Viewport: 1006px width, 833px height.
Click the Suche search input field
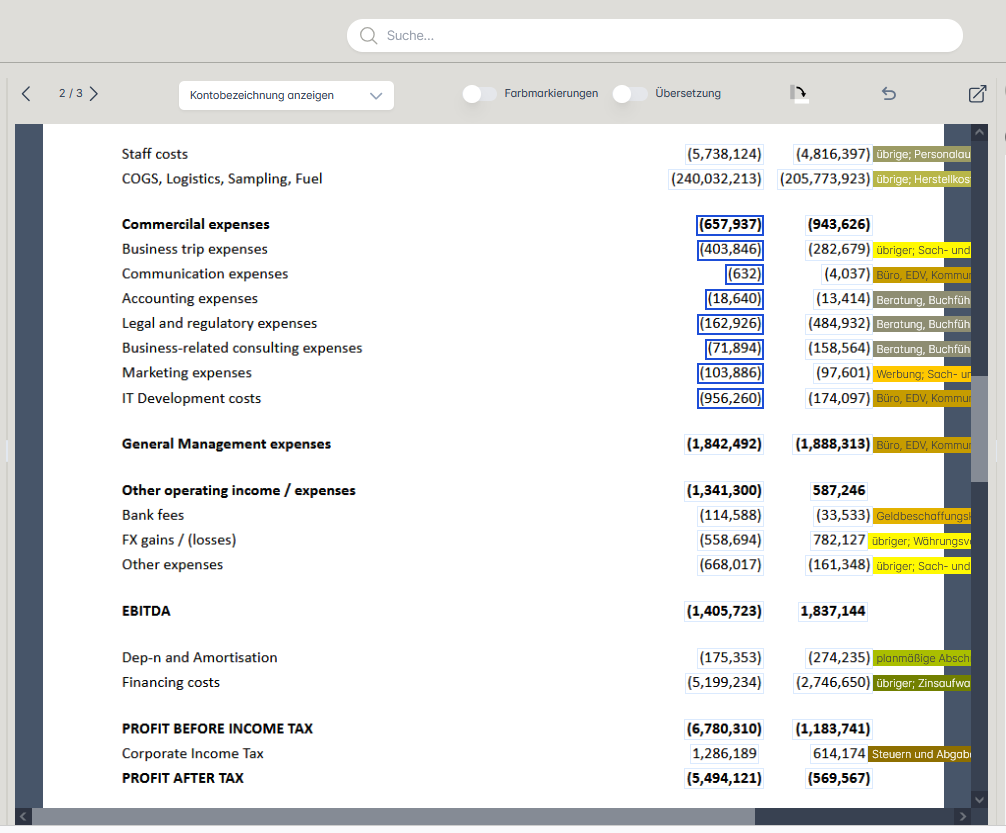tap(660, 36)
